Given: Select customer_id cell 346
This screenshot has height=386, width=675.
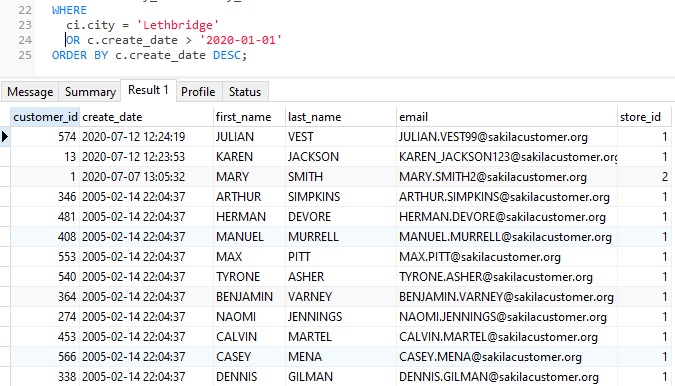Looking at the screenshot, I should (45, 197).
